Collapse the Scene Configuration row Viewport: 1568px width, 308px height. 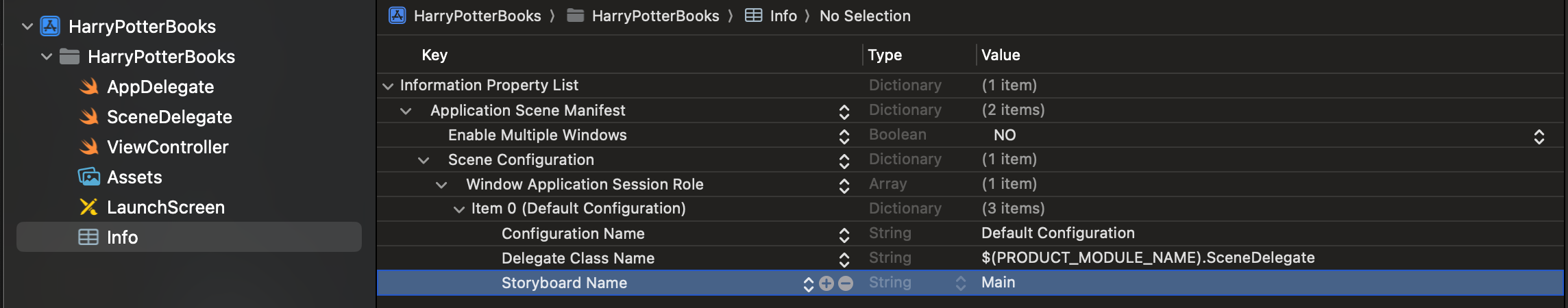point(424,159)
